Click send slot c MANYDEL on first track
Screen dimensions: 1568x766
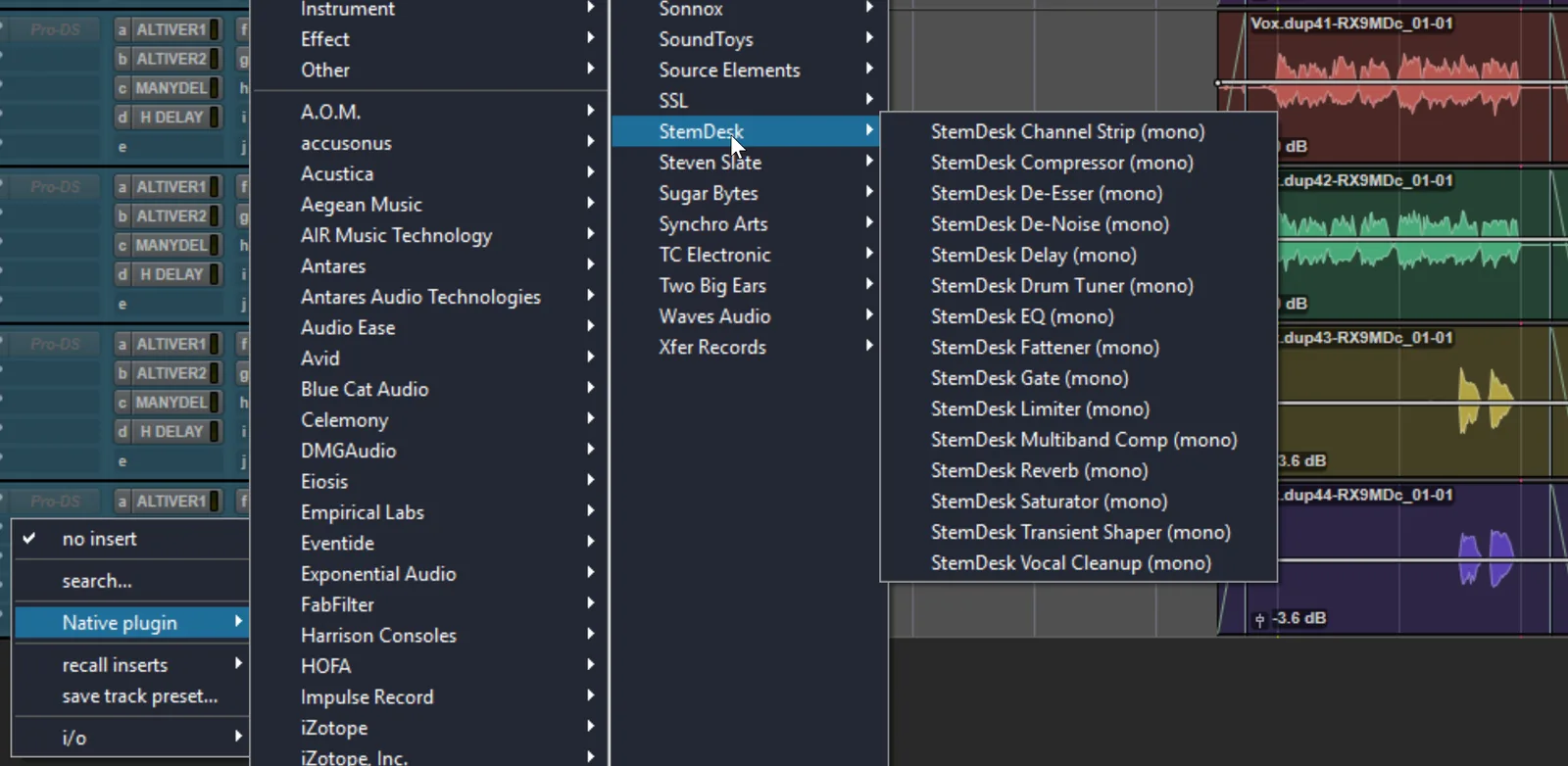(x=168, y=88)
